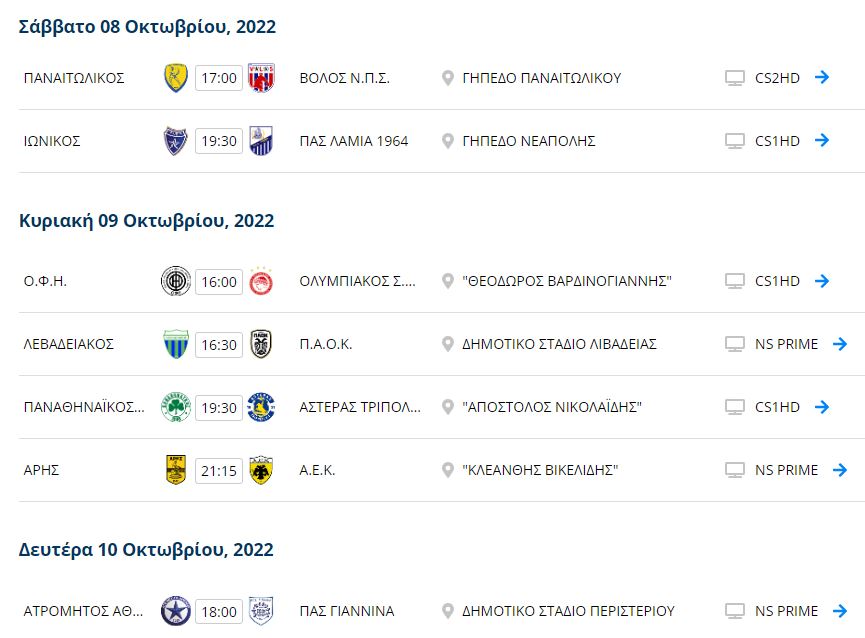Open the 17:00 match time box
This screenshot has width=865, height=638.
(x=219, y=78)
